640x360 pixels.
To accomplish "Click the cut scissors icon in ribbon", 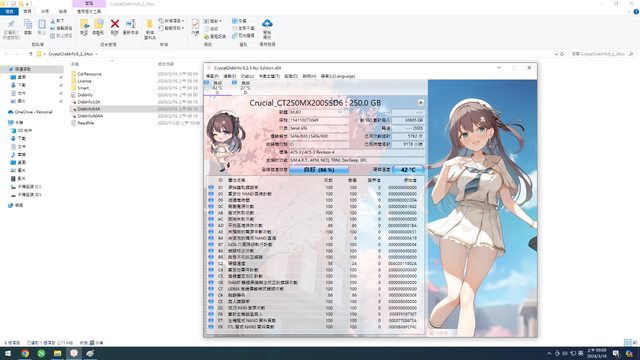I will (53, 21).
